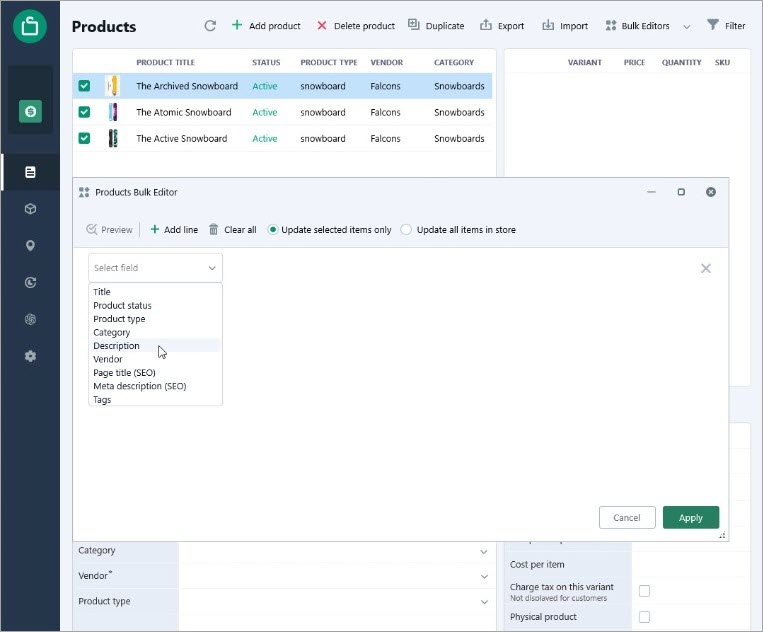Choose Meta description (SEO) from list
Screen dimensions: 763x632
[140, 386]
